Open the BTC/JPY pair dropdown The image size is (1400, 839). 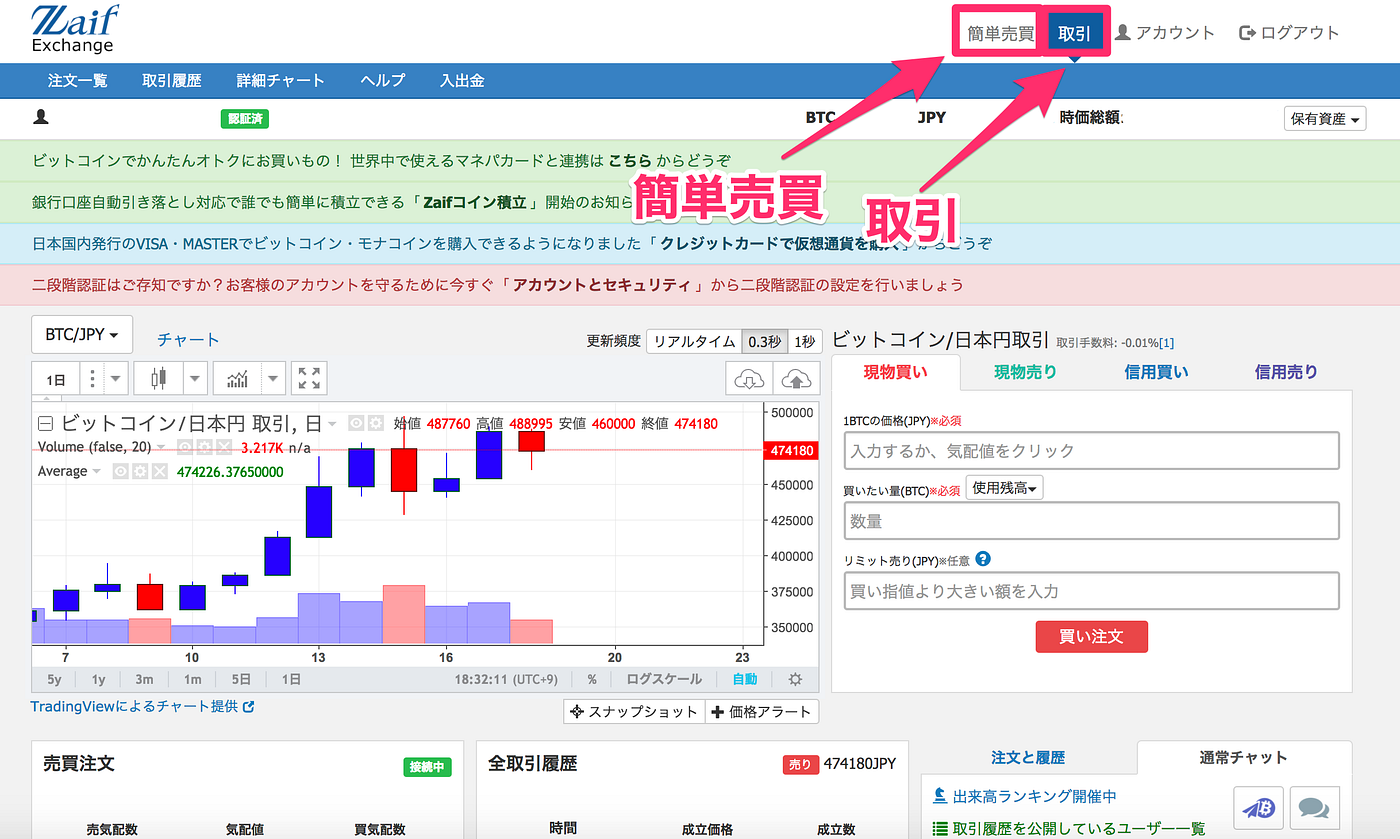(82, 335)
